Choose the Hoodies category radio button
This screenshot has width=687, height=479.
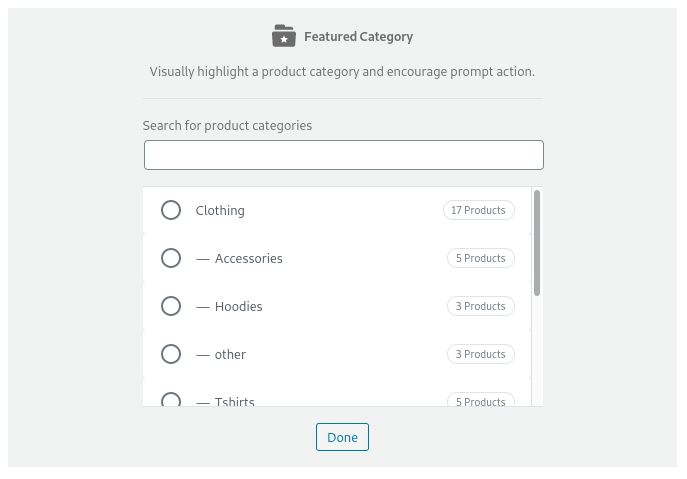[x=171, y=306]
